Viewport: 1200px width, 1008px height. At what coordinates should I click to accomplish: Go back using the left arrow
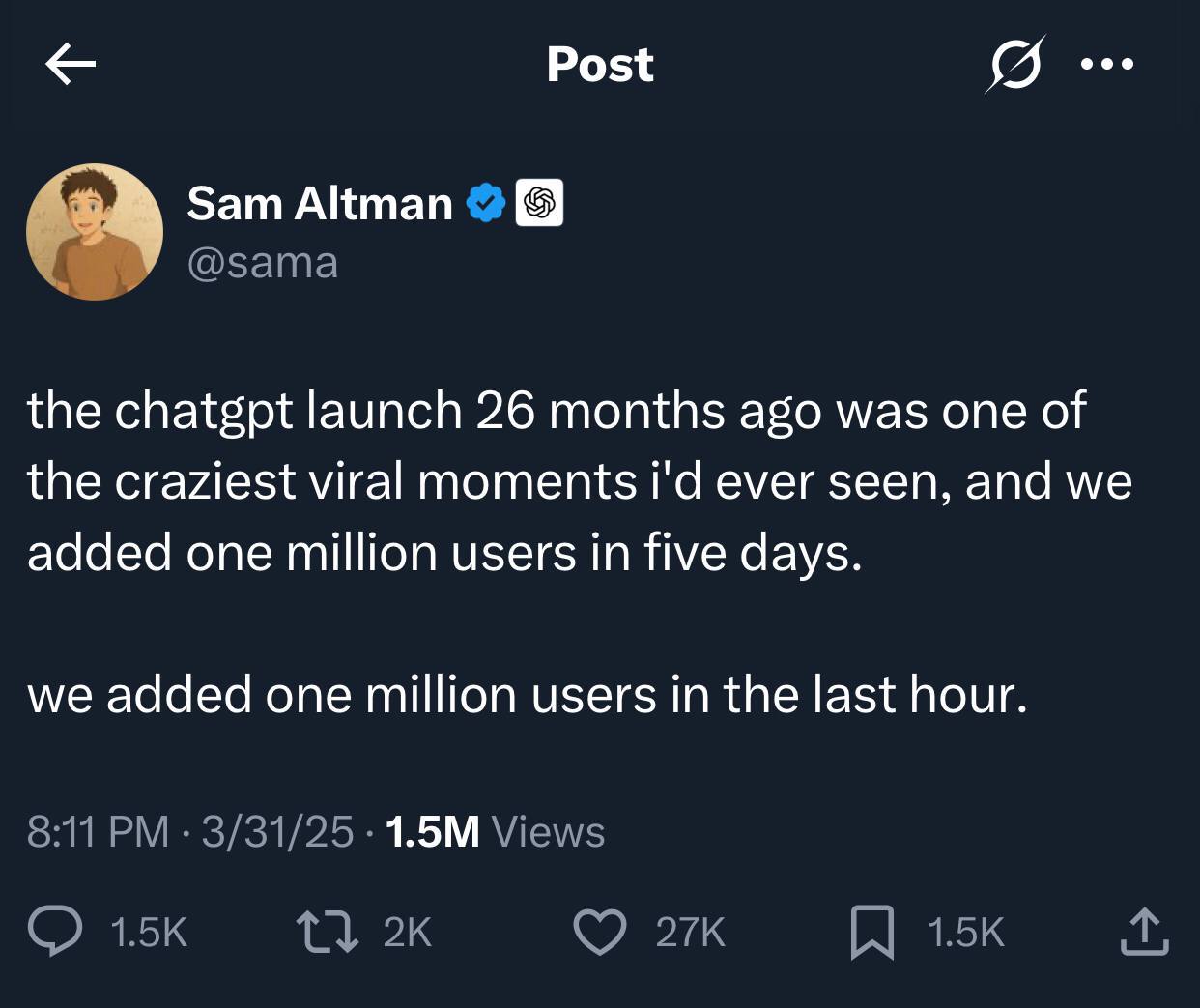(x=71, y=65)
